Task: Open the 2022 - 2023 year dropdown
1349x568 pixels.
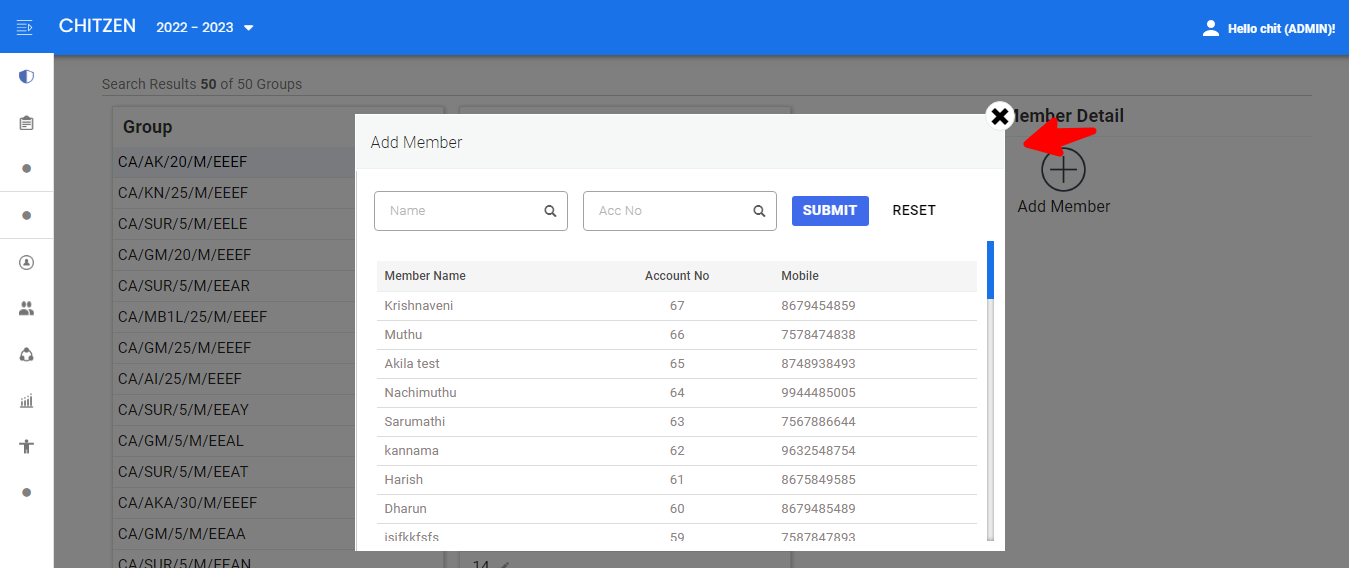Action: [205, 27]
